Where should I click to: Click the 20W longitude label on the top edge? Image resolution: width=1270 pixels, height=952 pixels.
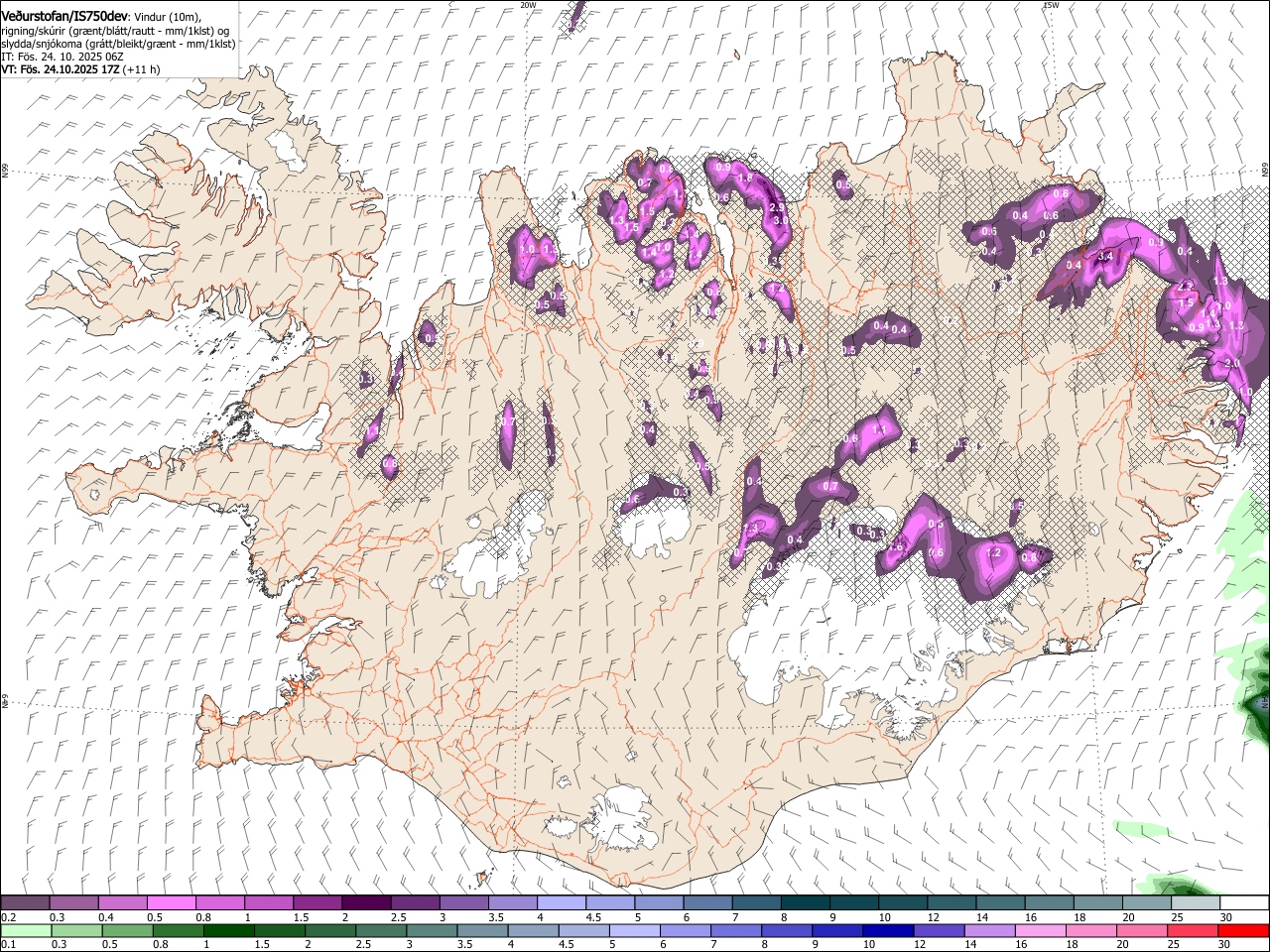point(528,5)
